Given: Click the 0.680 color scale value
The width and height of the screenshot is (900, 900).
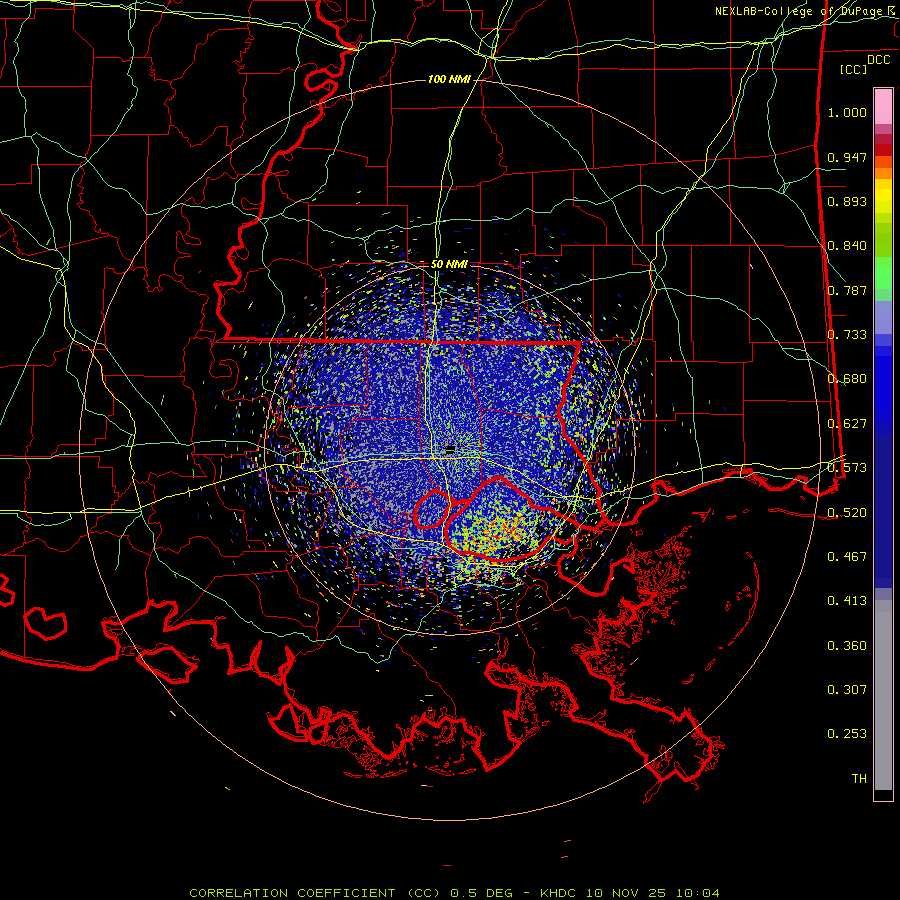Looking at the screenshot, I should (x=847, y=379).
